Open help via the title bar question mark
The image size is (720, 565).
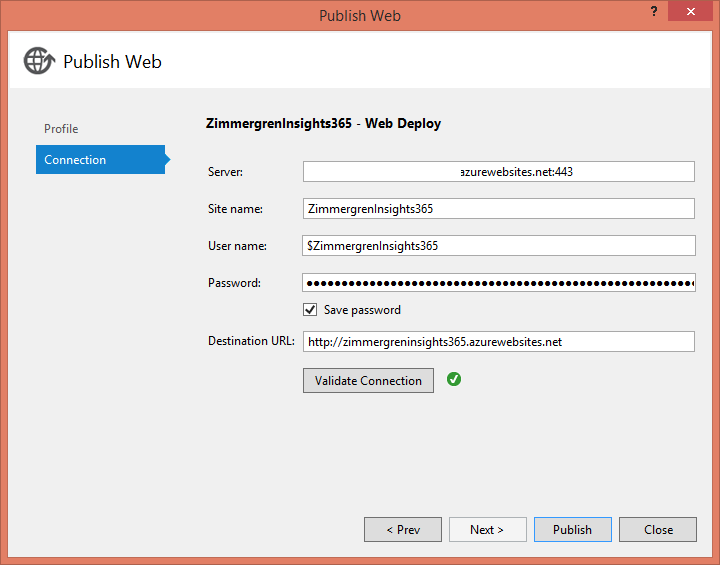tap(657, 13)
